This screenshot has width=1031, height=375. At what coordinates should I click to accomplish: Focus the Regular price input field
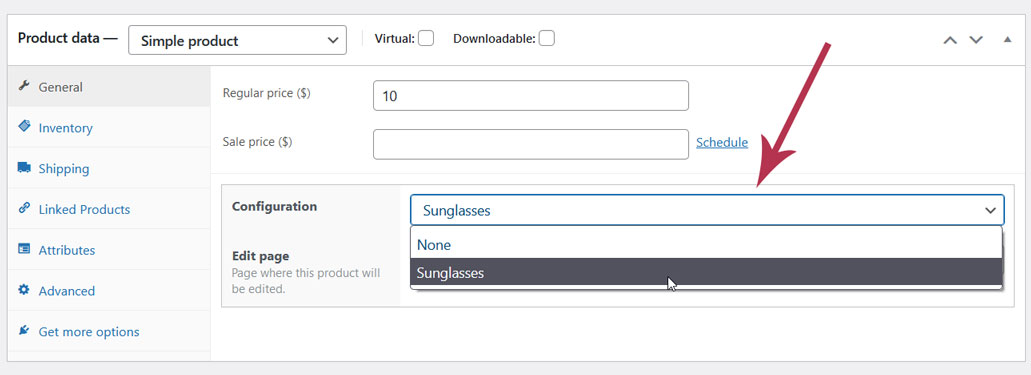[x=531, y=95]
